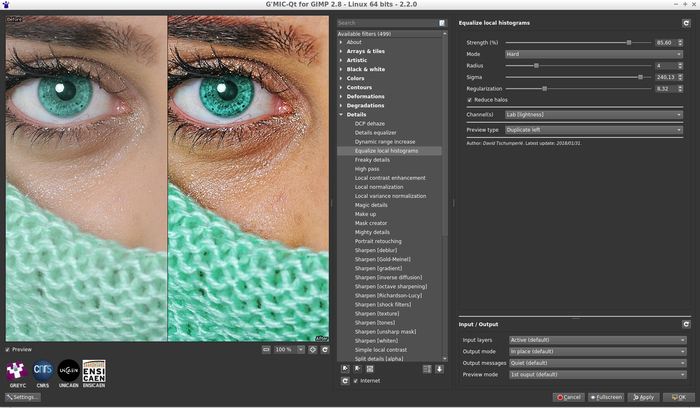Open the Channel(s) dropdown Lab [lightness]
This screenshot has height=408, width=700.
[594, 115]
